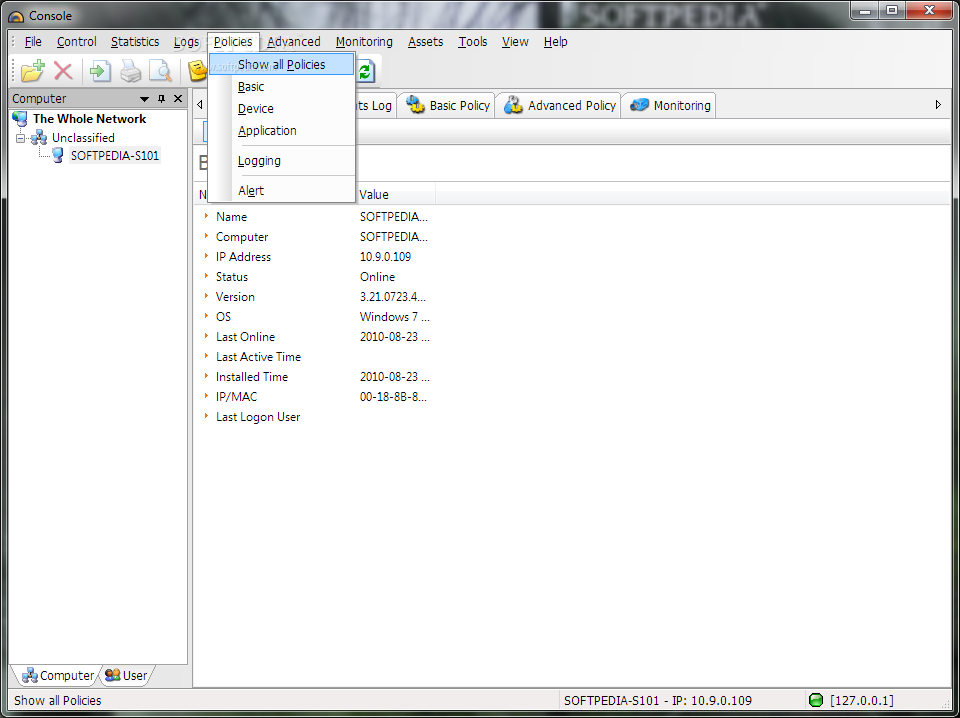Click the Monitoring tab camera icon

639,105
